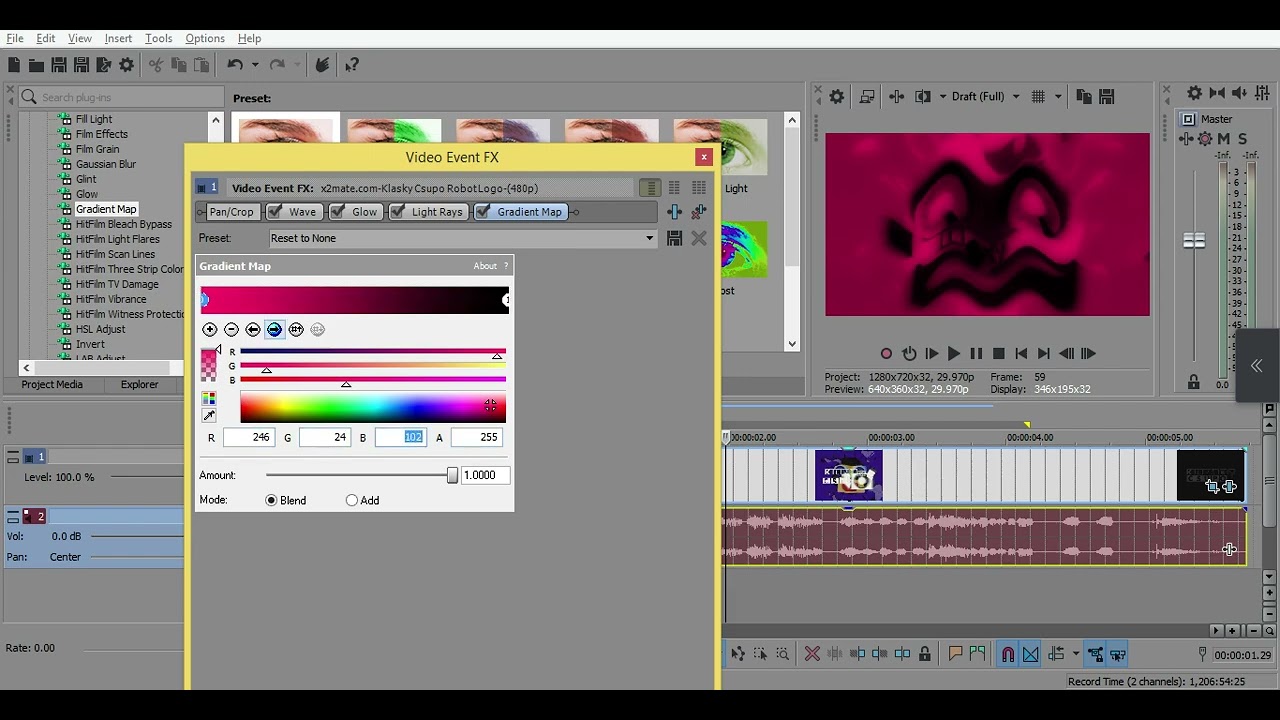Open Master Bus audio properties gear
The height and width of the screenshot is (720, 1280).
1194,93
